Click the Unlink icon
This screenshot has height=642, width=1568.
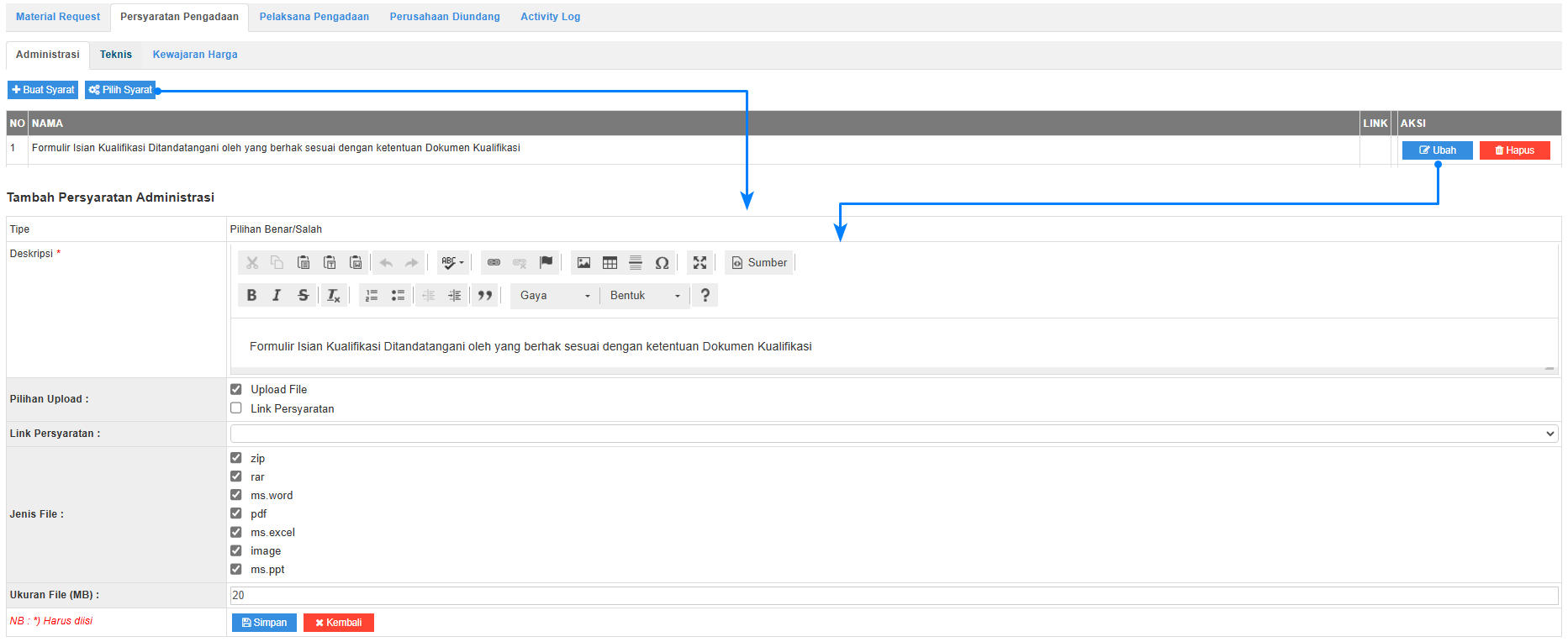pos(520,263)
